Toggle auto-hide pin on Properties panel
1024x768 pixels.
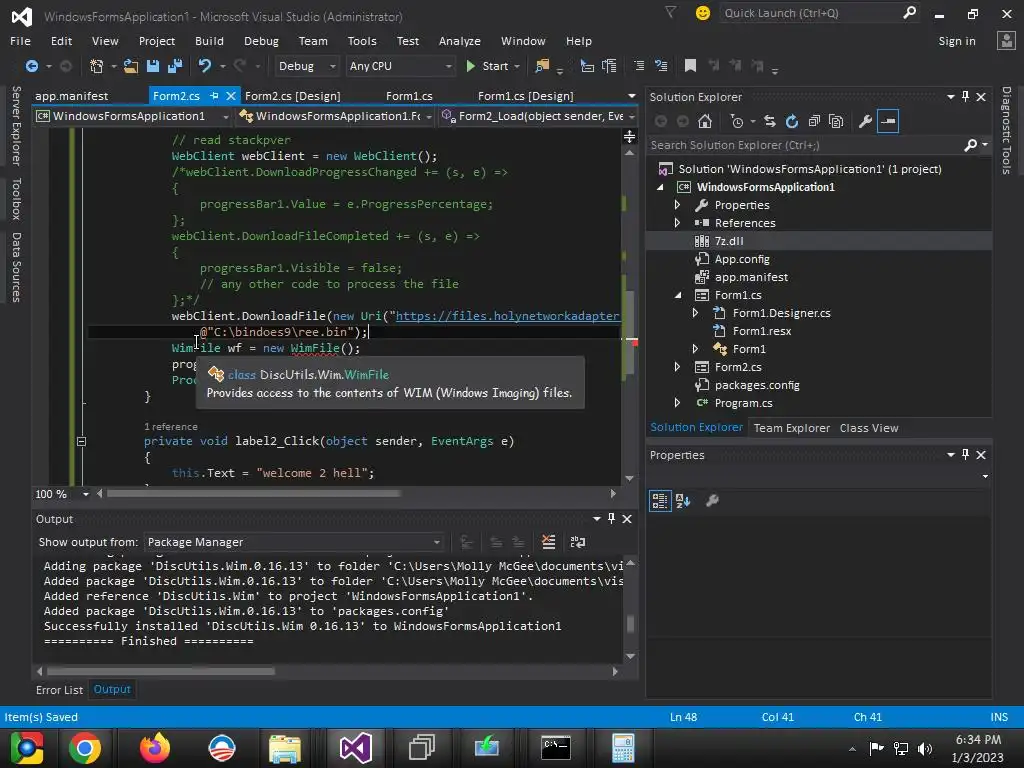965,455
